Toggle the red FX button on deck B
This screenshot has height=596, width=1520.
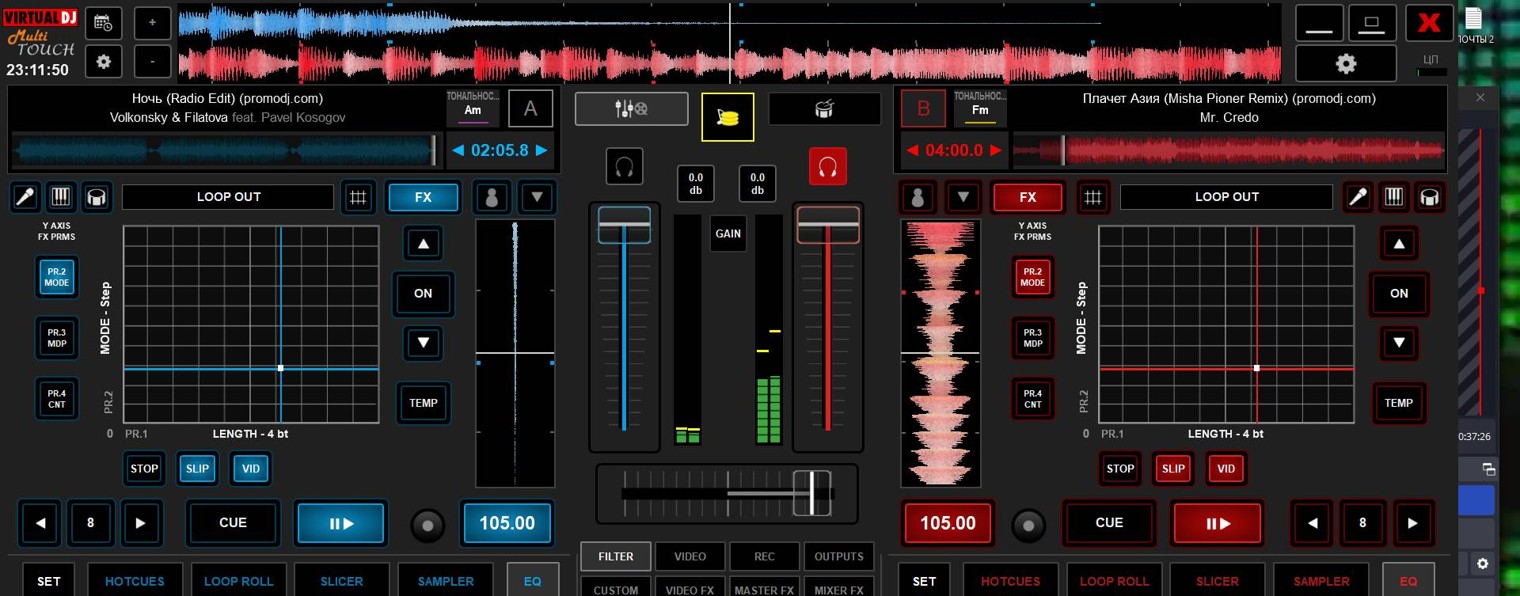(x=1028, y=197)
